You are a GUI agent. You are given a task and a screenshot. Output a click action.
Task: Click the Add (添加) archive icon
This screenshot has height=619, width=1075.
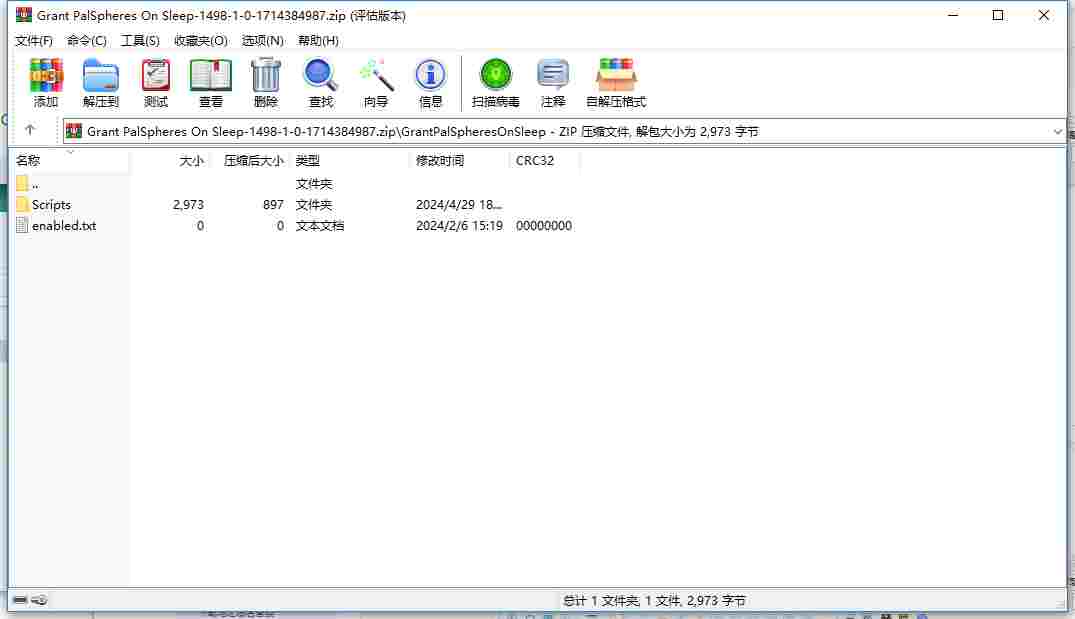tap(46, 75)
